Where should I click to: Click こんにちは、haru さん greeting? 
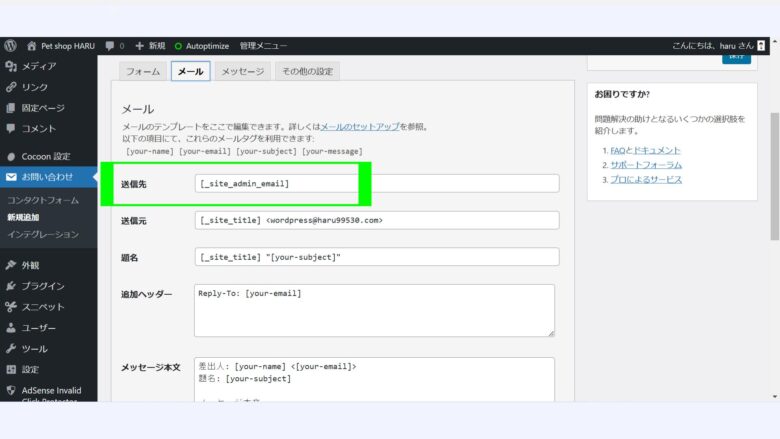point(713,46)
